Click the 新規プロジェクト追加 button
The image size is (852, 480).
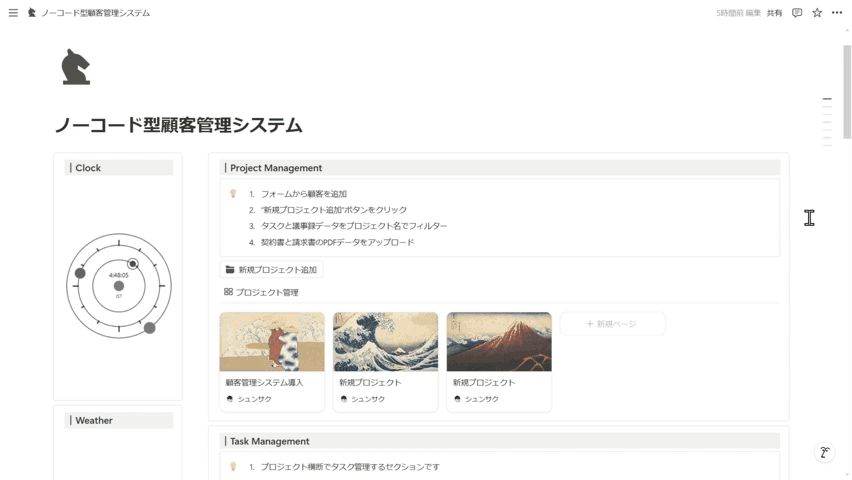(271, 269)
